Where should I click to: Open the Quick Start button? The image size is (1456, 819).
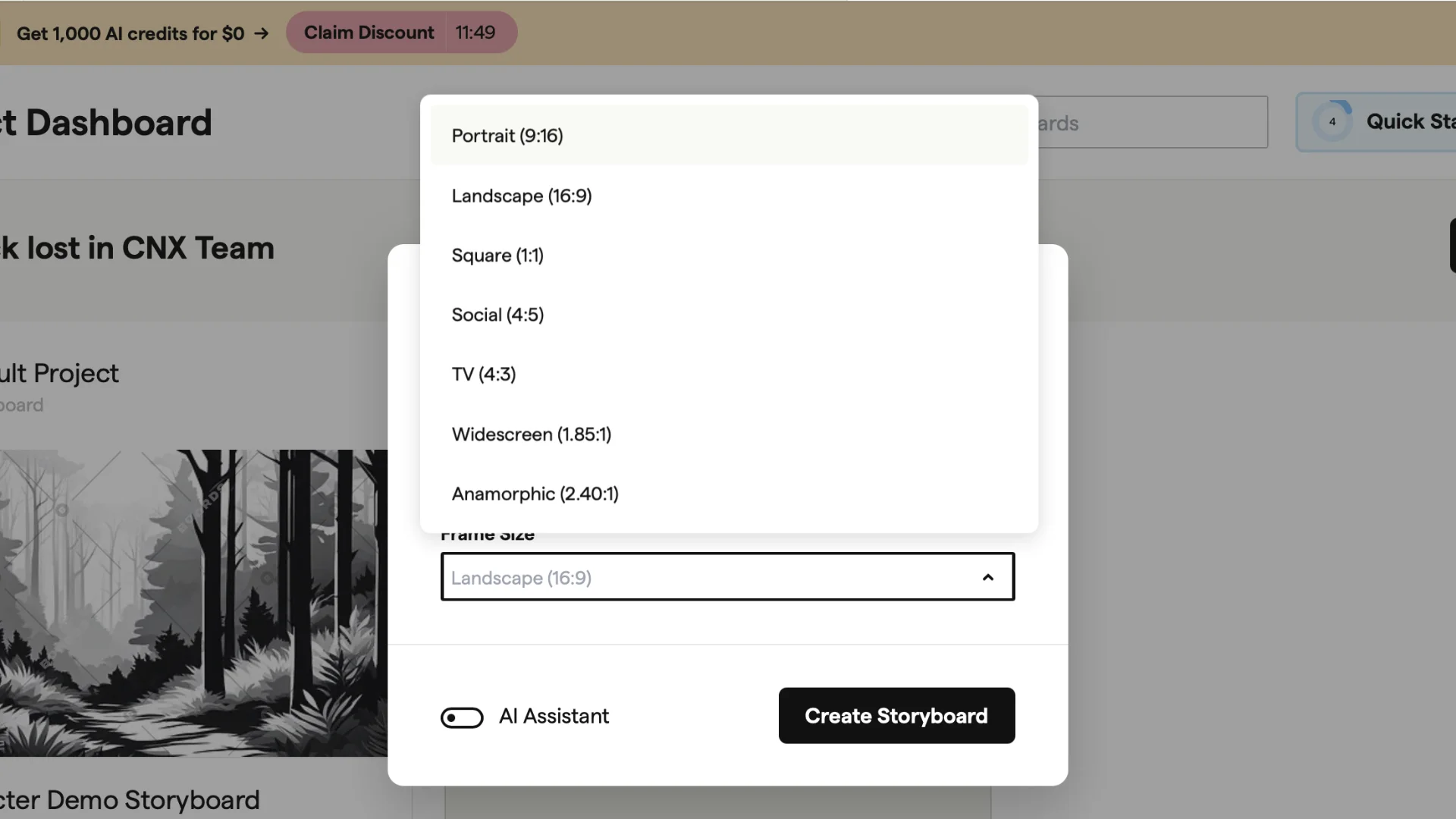[1409, 122]
